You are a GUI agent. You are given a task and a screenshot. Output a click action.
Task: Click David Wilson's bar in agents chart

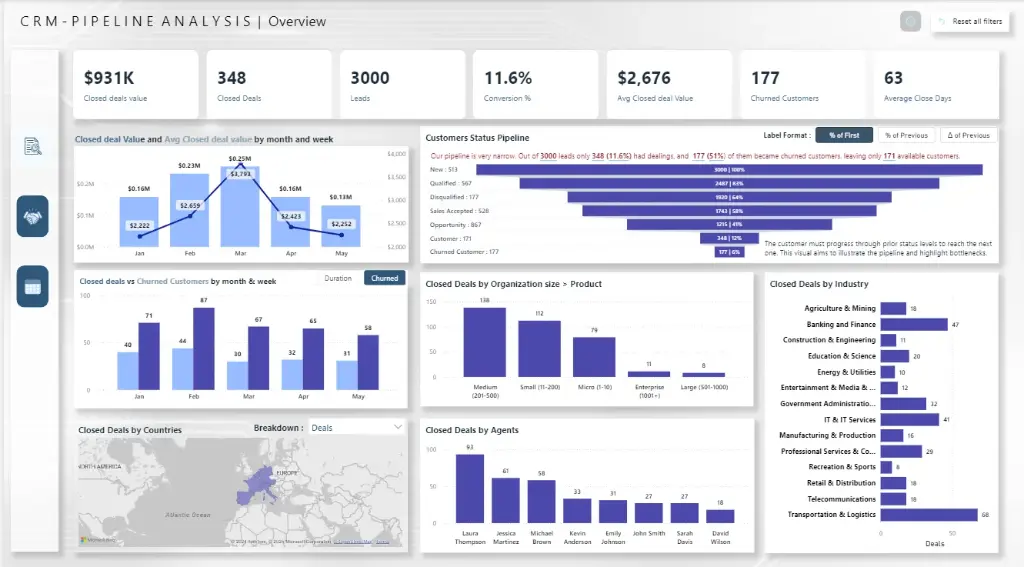click(x=720, y=516)
